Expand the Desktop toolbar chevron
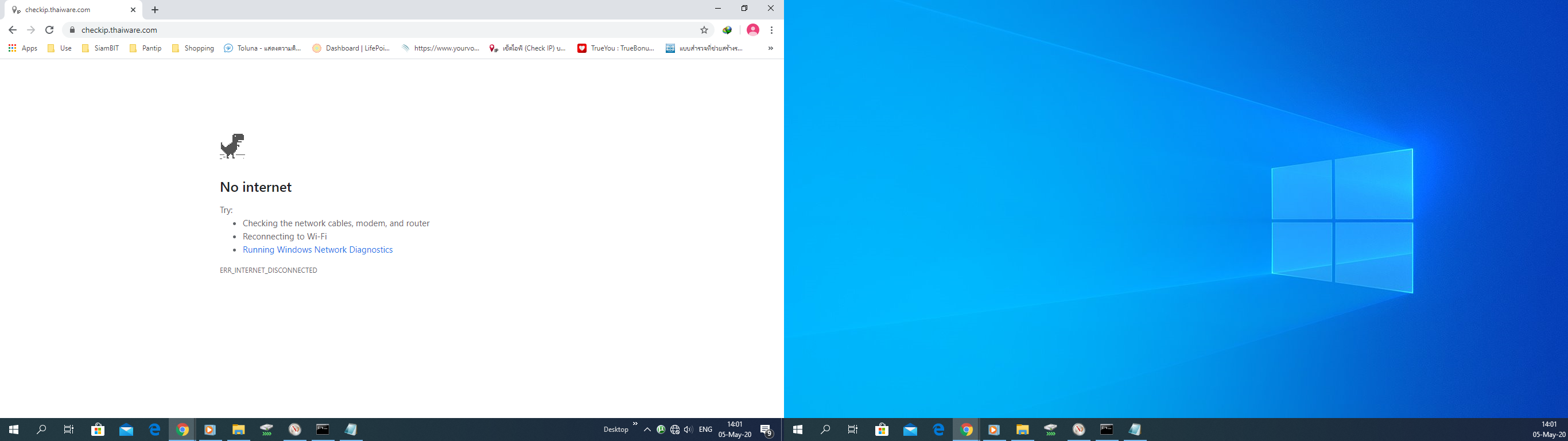The height and width of the screenshot is (441, 1568). (635, 424)
